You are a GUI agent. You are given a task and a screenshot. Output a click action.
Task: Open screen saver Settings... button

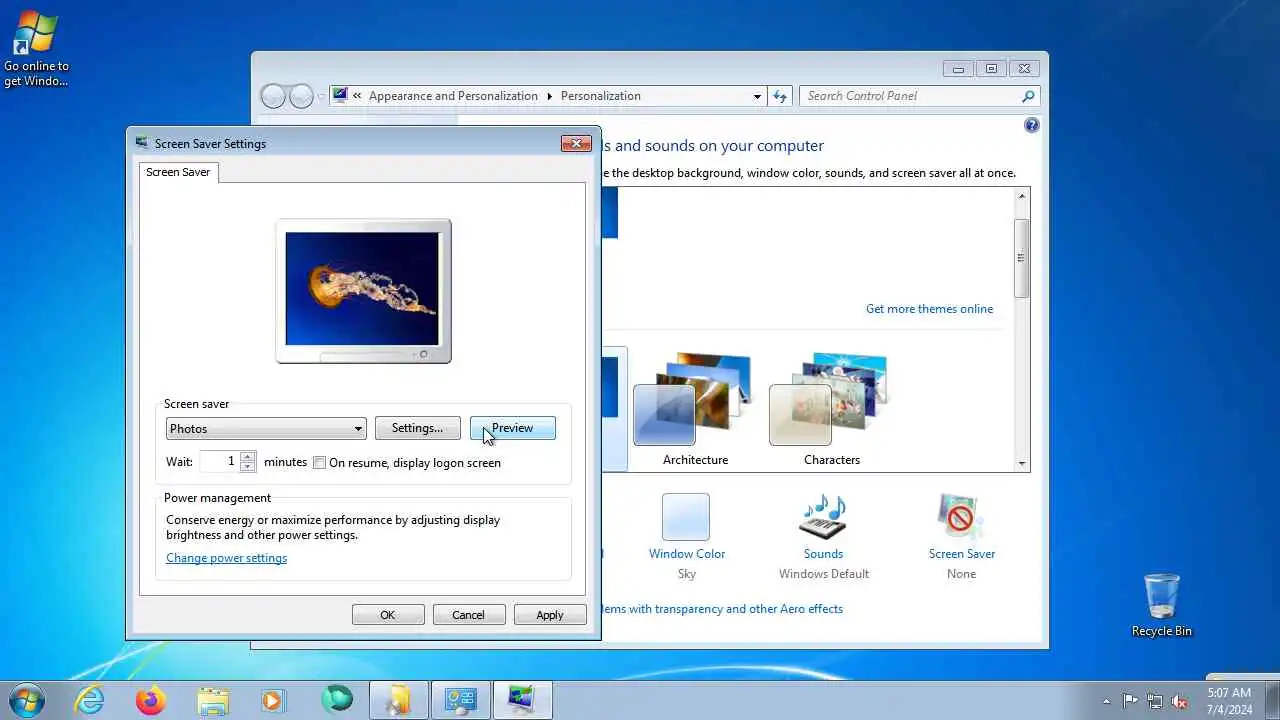pyautogui.click(x=417, y=428)
